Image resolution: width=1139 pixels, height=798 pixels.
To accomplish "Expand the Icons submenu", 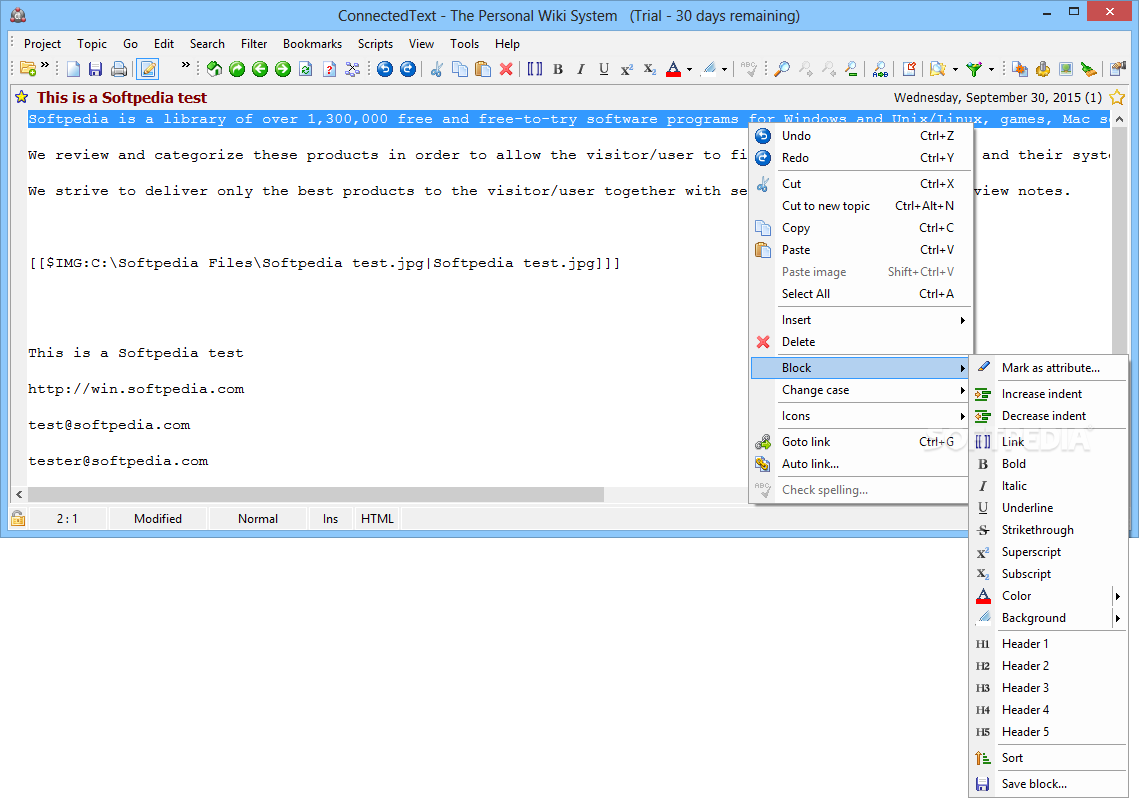I will click(x=860, y=416).
